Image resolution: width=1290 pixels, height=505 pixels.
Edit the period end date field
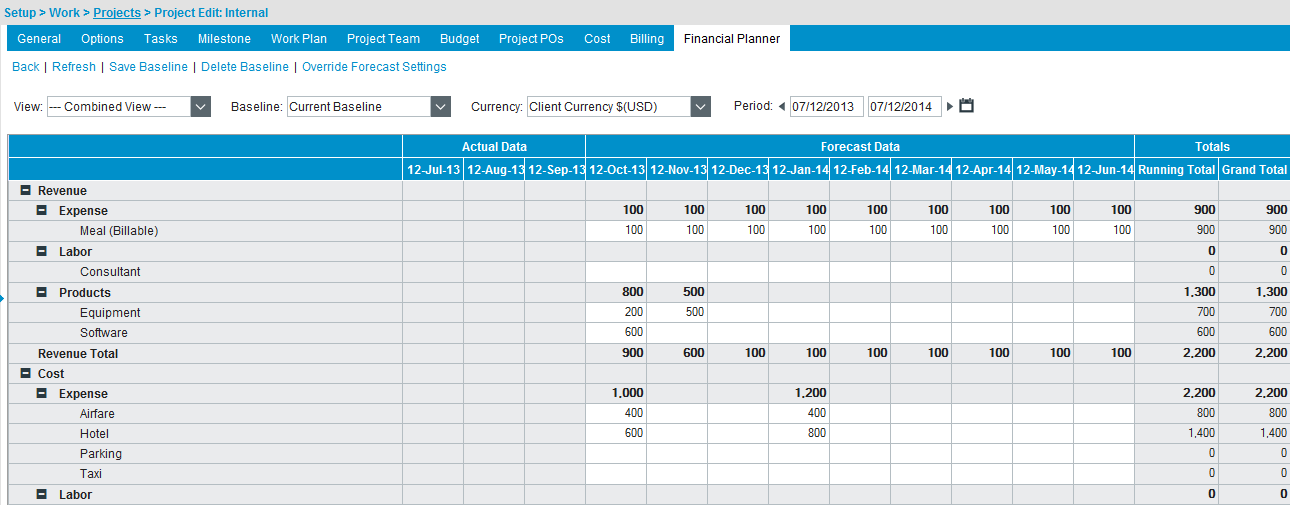pyautogui.click(x=904, y=106)
